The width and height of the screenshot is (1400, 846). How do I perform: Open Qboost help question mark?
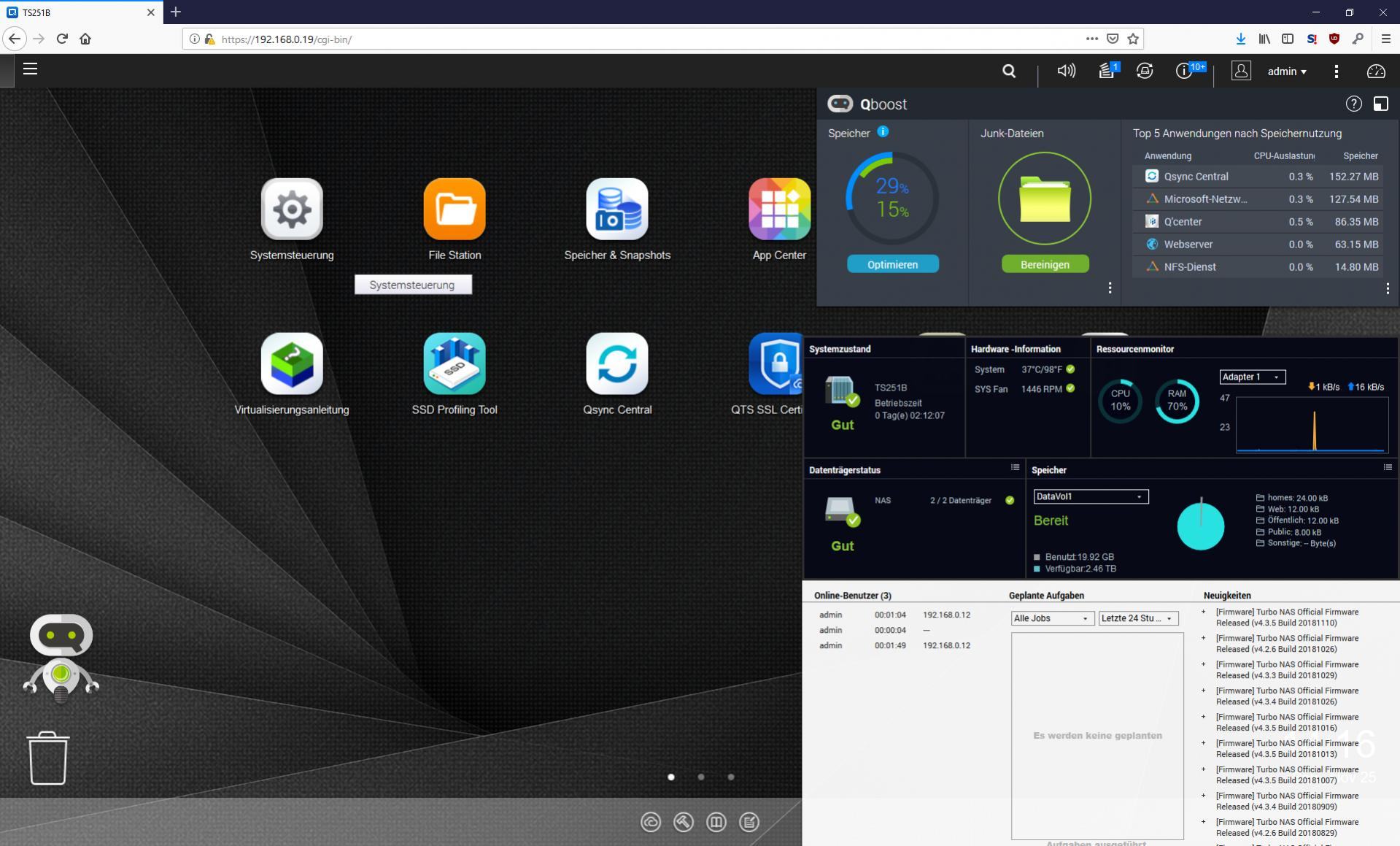[x=1354, y=104]
